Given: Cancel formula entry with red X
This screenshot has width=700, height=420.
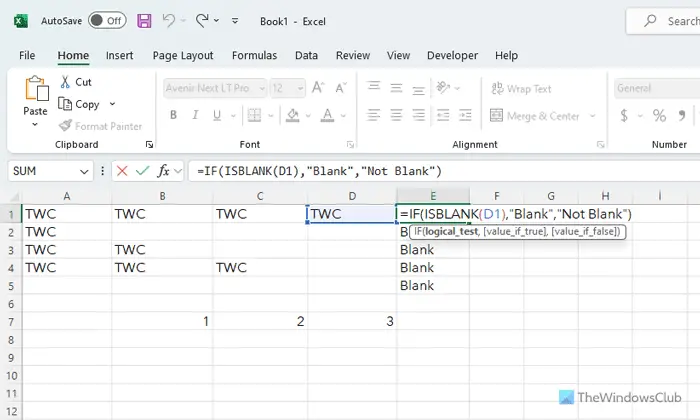Looking at the screenshot, I should 122,171.
